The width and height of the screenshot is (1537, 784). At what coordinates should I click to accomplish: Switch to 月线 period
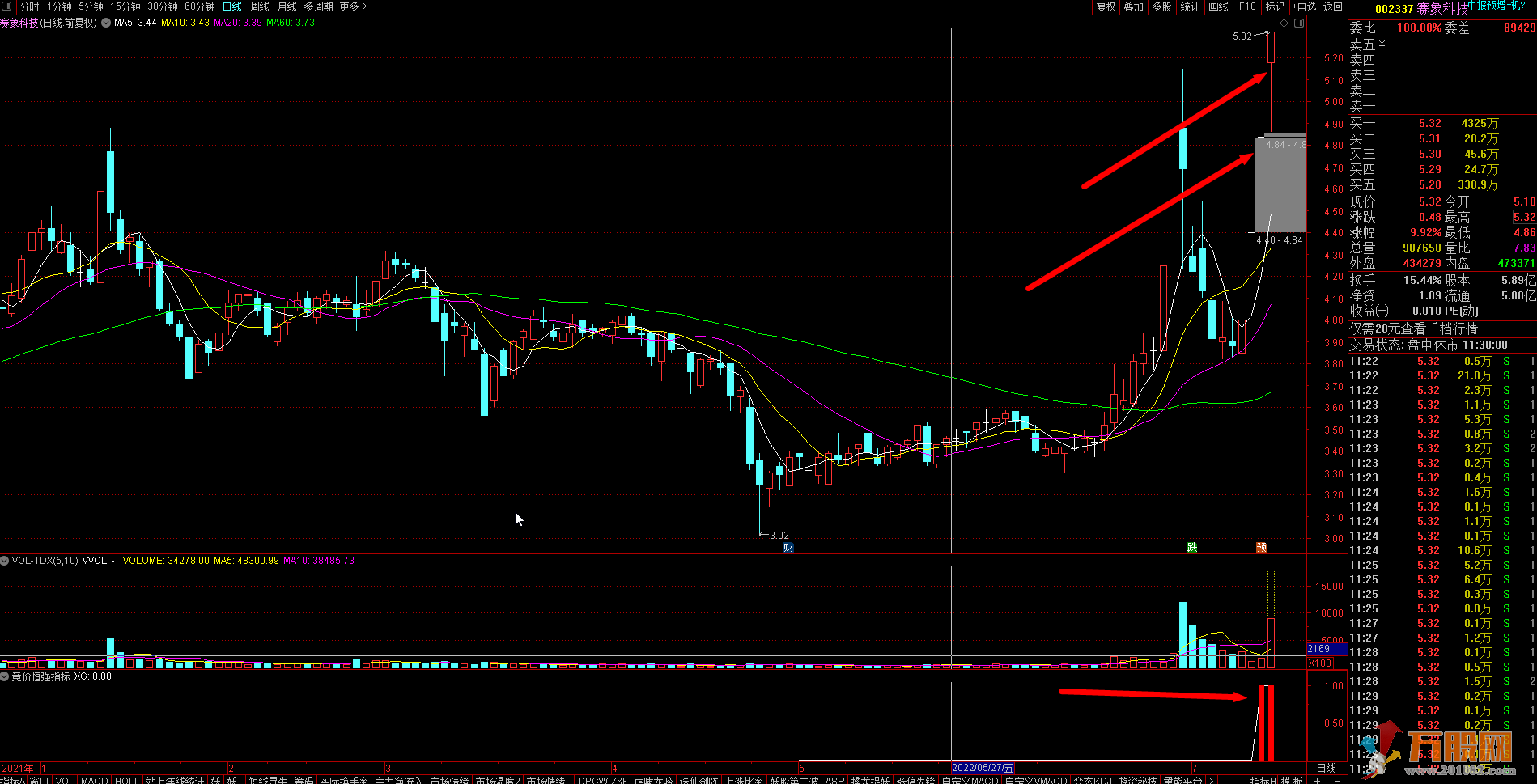(287, 6)
